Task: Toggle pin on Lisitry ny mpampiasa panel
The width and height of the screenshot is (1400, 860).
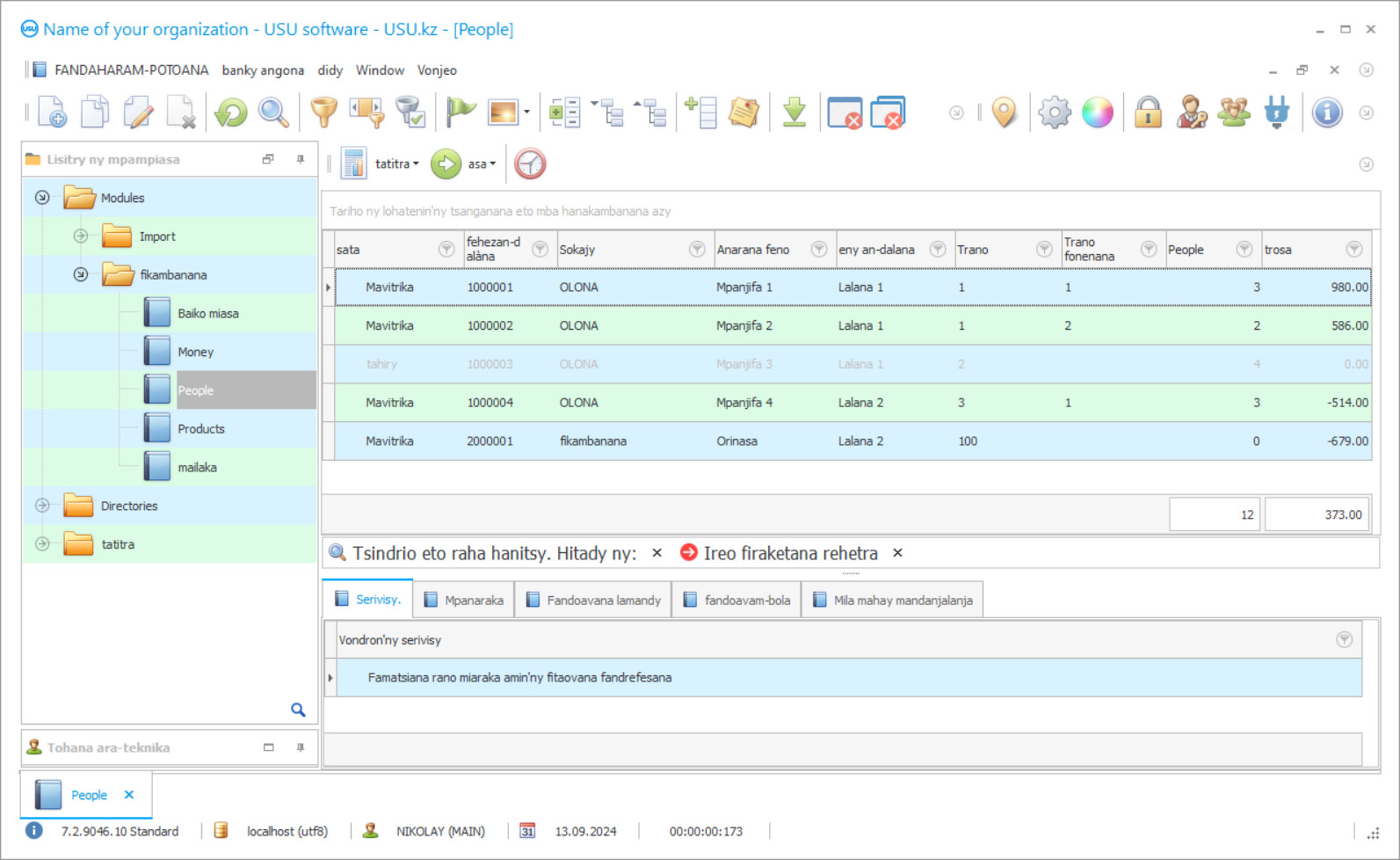Action: (301, 159)
